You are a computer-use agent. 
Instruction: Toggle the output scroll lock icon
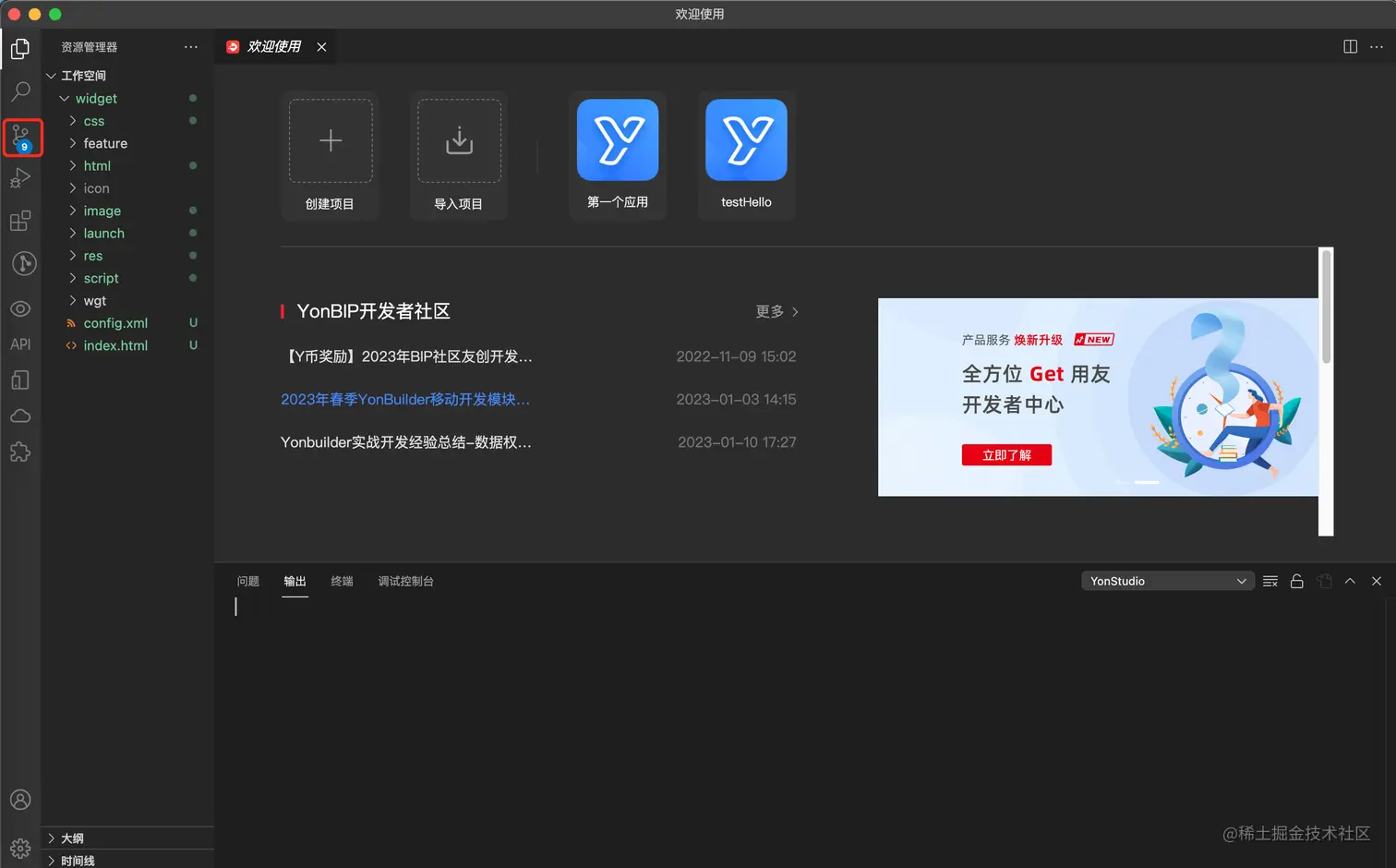point(1296,581)
